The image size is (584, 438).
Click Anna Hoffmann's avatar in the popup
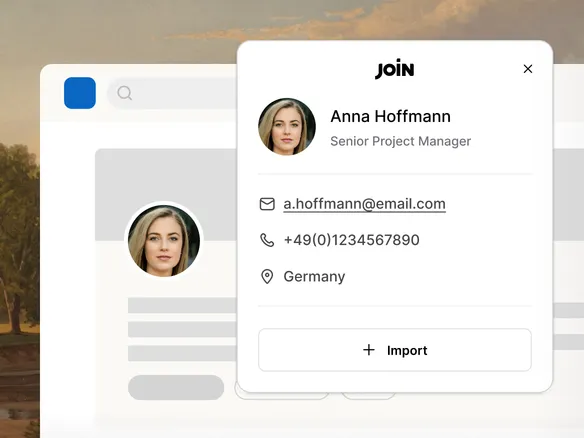pyautogui.click(x=287, y=127)
